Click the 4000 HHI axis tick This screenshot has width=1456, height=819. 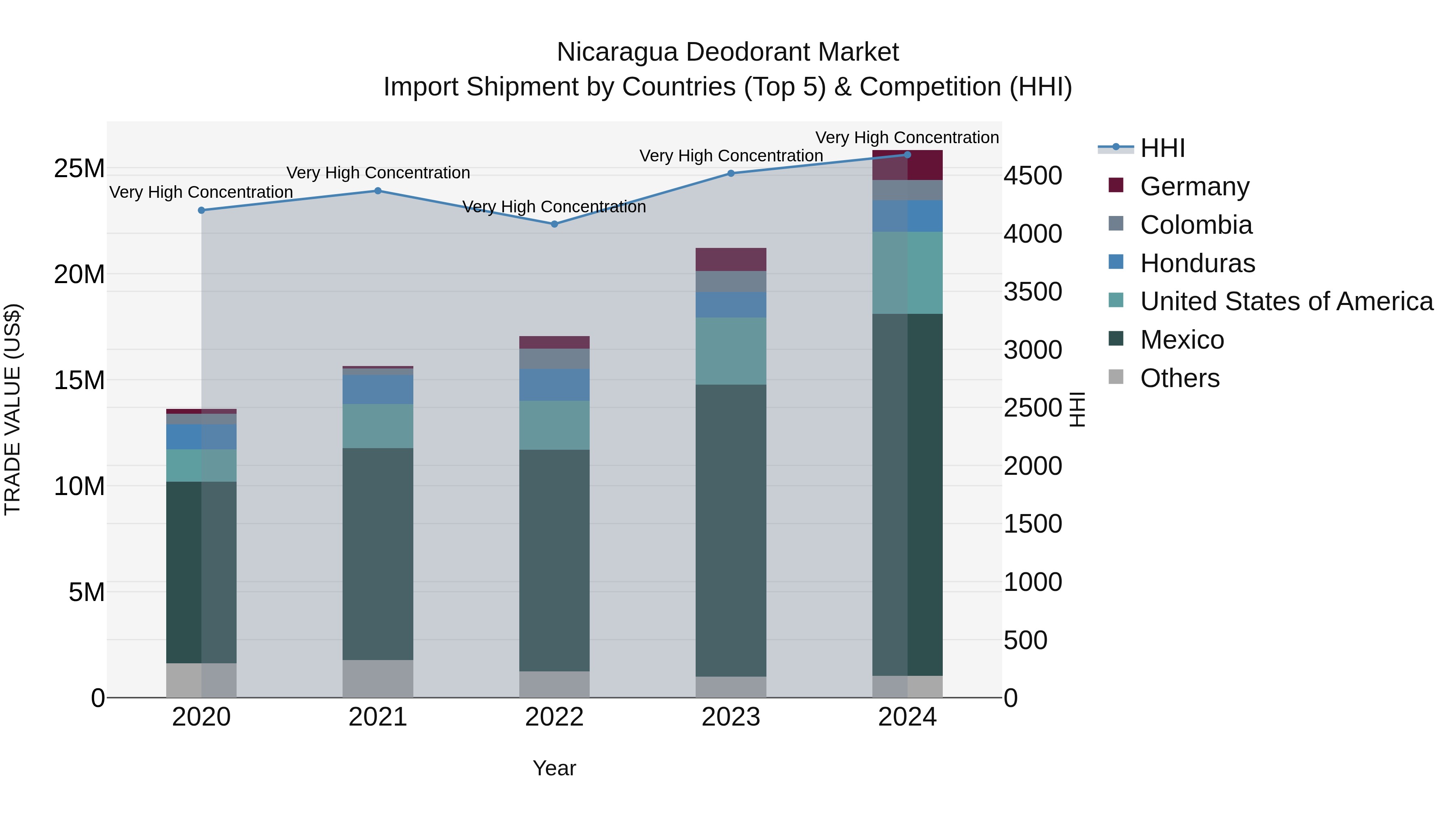point(1033,234)
